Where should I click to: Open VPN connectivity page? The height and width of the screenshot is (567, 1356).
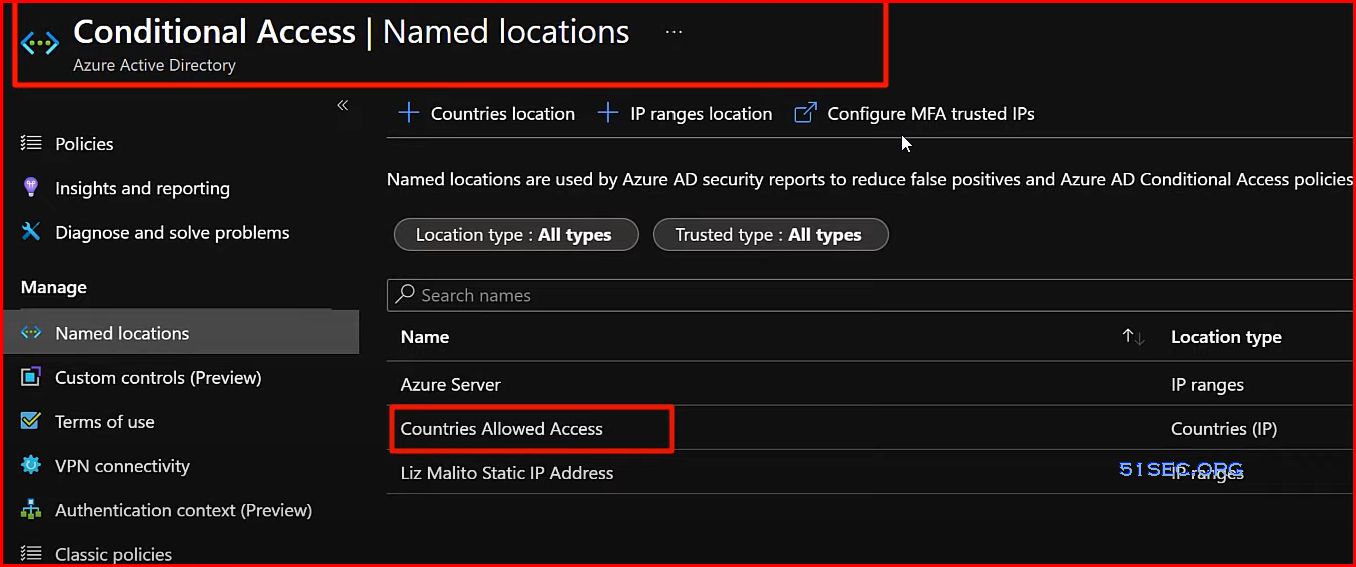(122, 465)
